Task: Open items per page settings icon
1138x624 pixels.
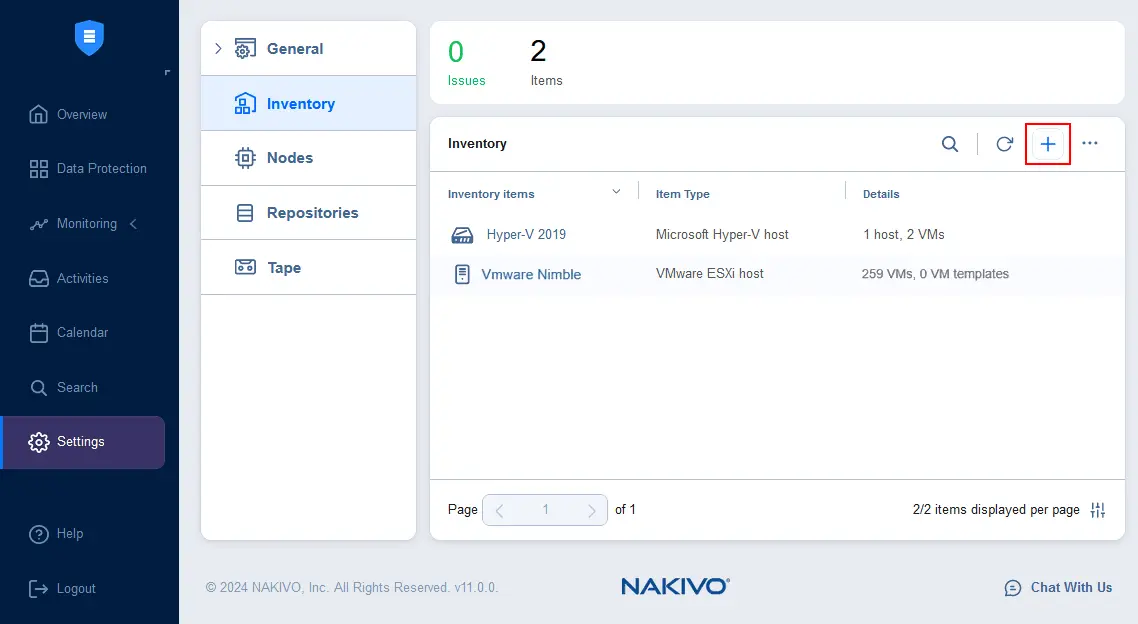Action: 1098,510
